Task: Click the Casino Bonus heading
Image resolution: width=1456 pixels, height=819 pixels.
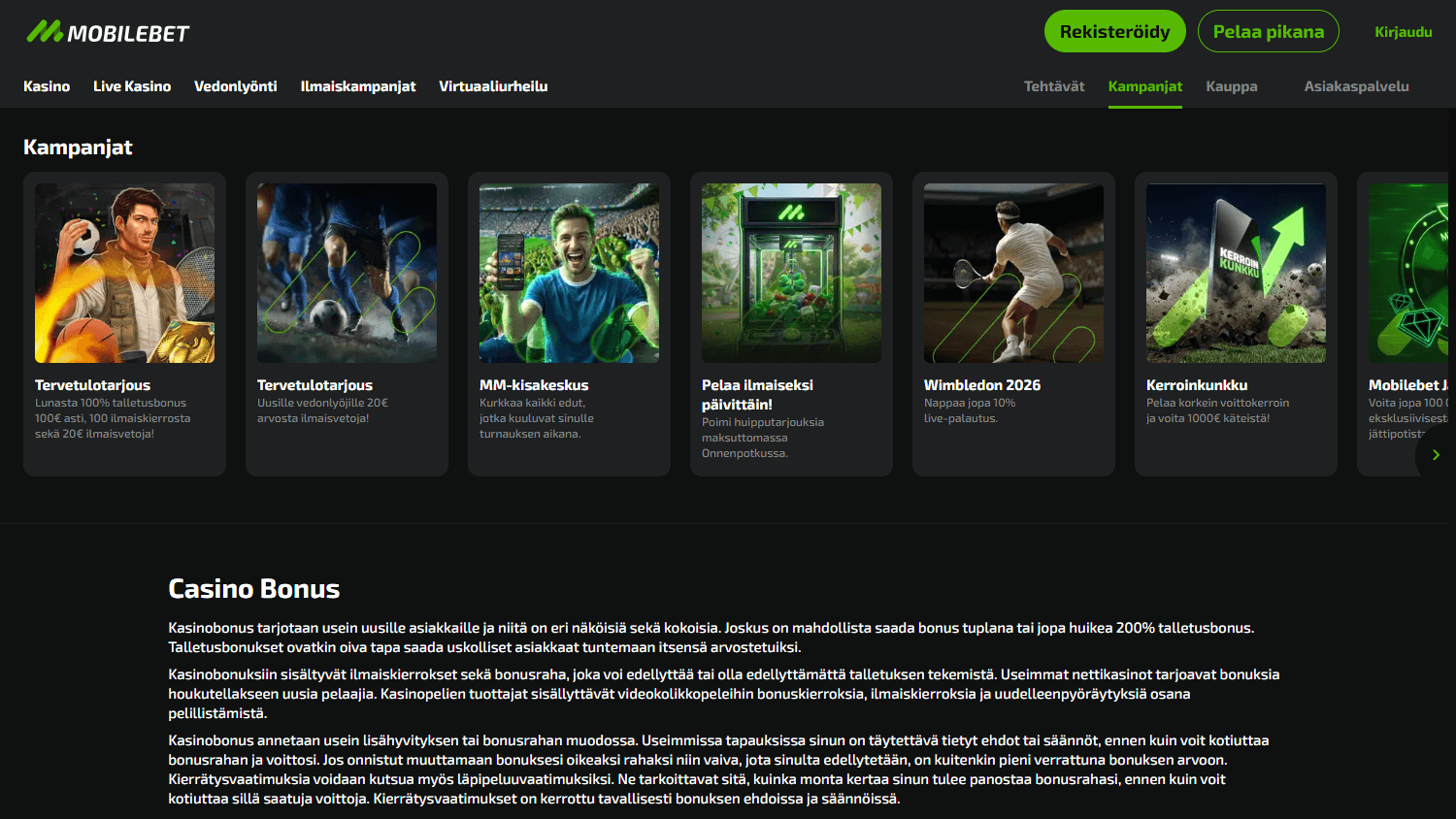Action: (x=254, y=589)
